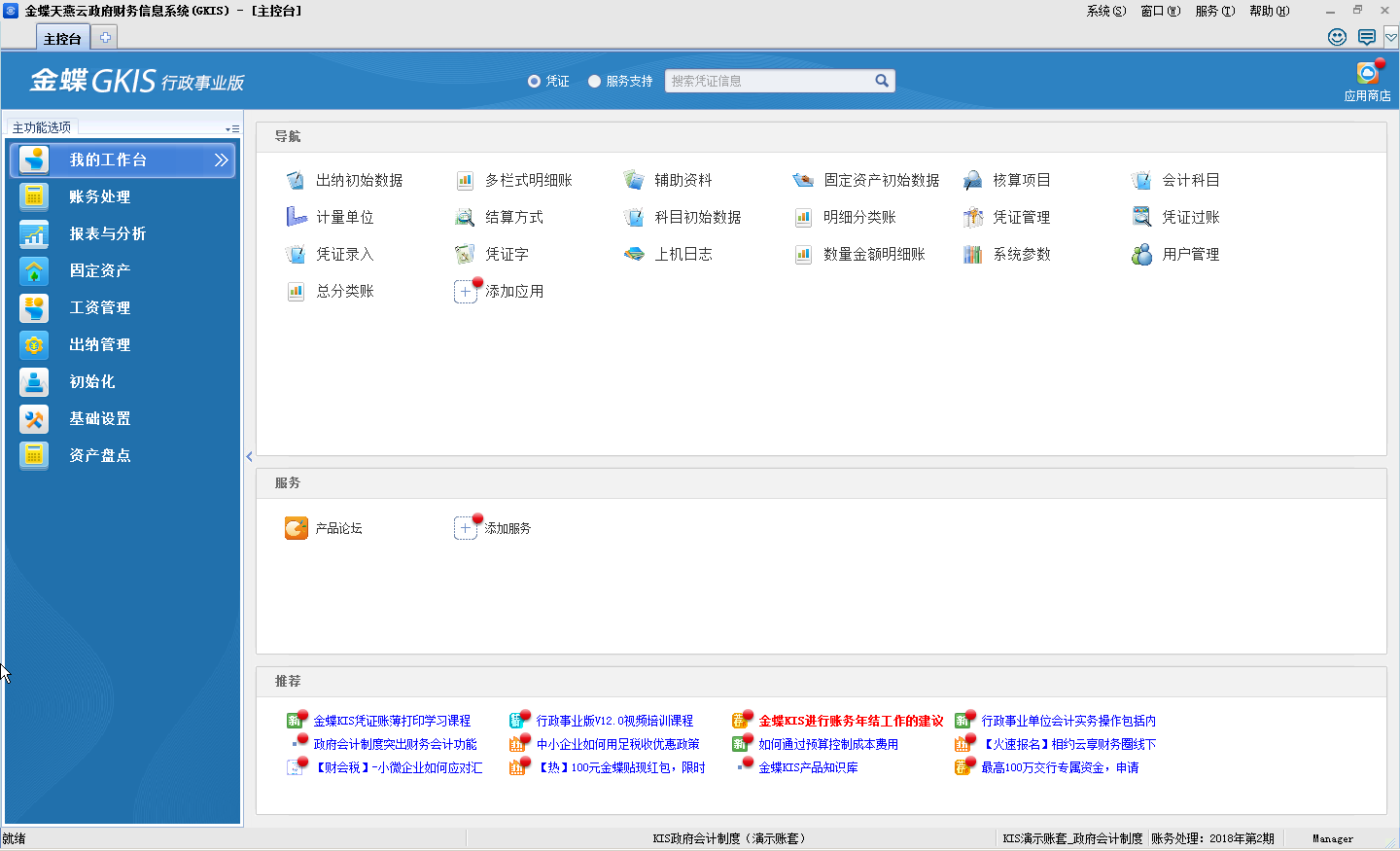1400x851 pixels.
Task: Select the 服务支持 radio button
Action: pos(594,81)
